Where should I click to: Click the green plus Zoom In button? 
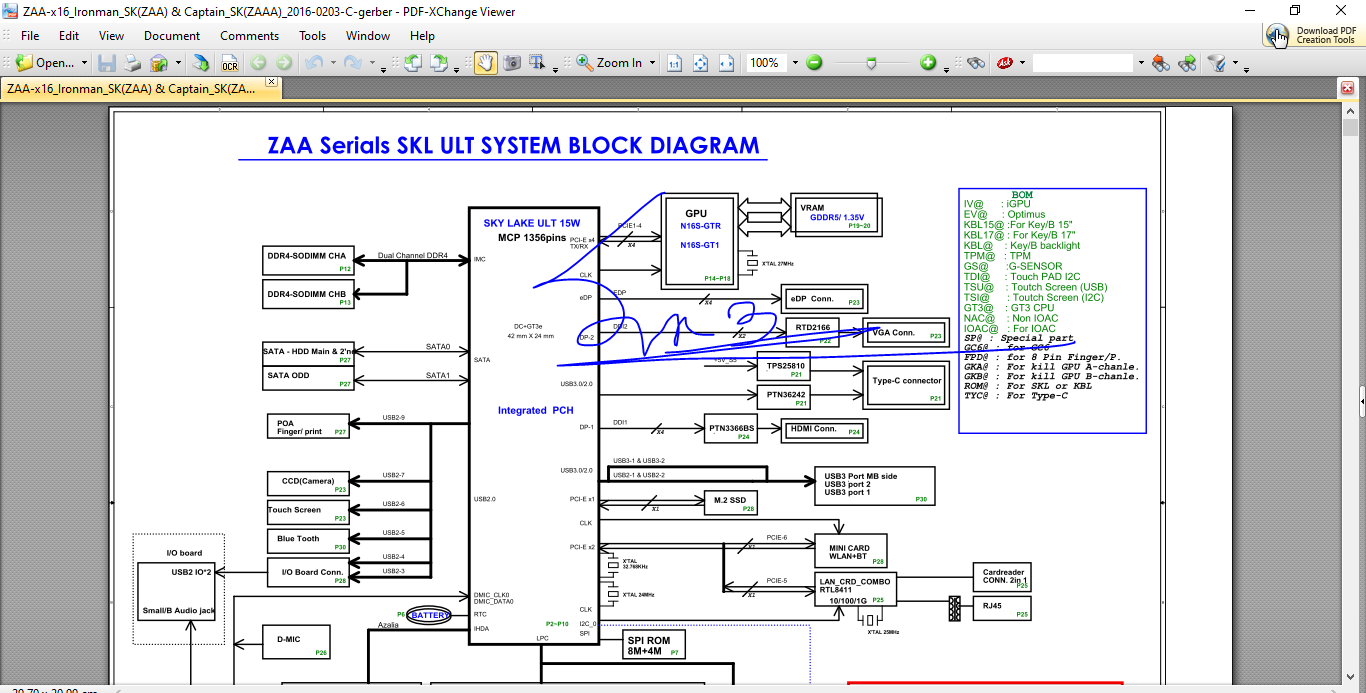pyautogui.click(x=929, y=62)
